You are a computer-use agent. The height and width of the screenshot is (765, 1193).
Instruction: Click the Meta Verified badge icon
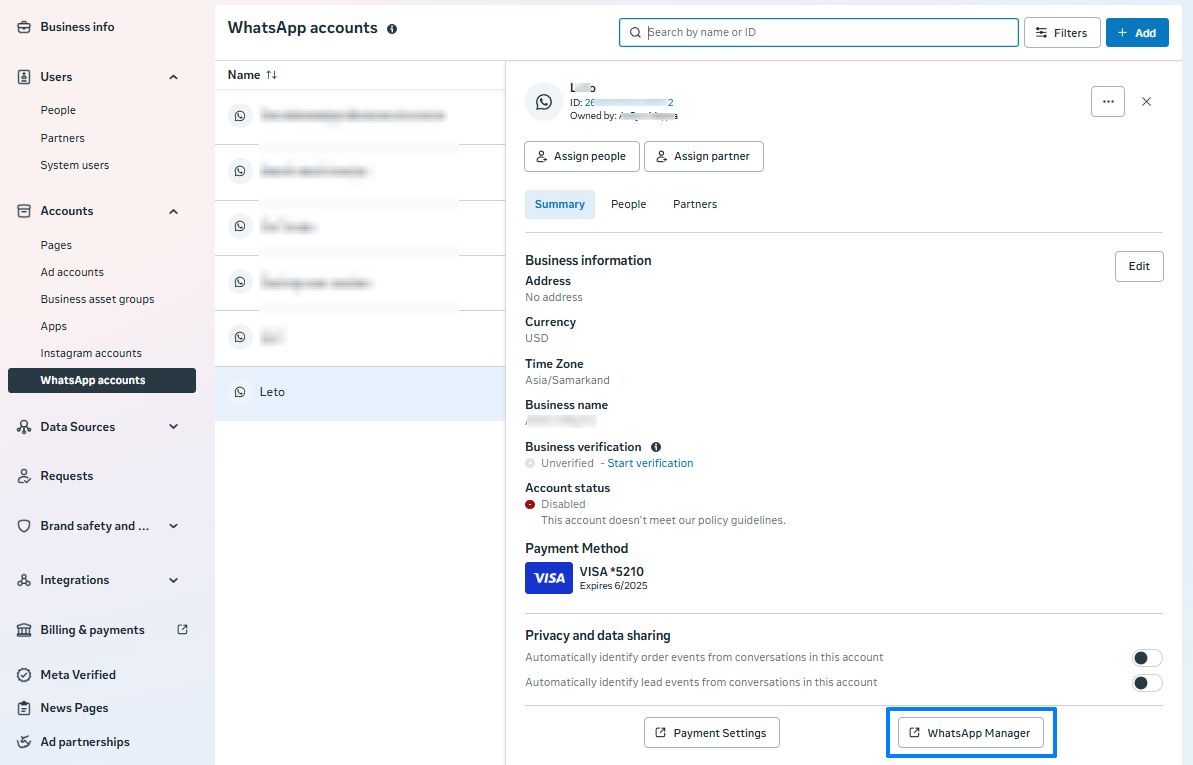pyautogui.click(x=24, y=675)
